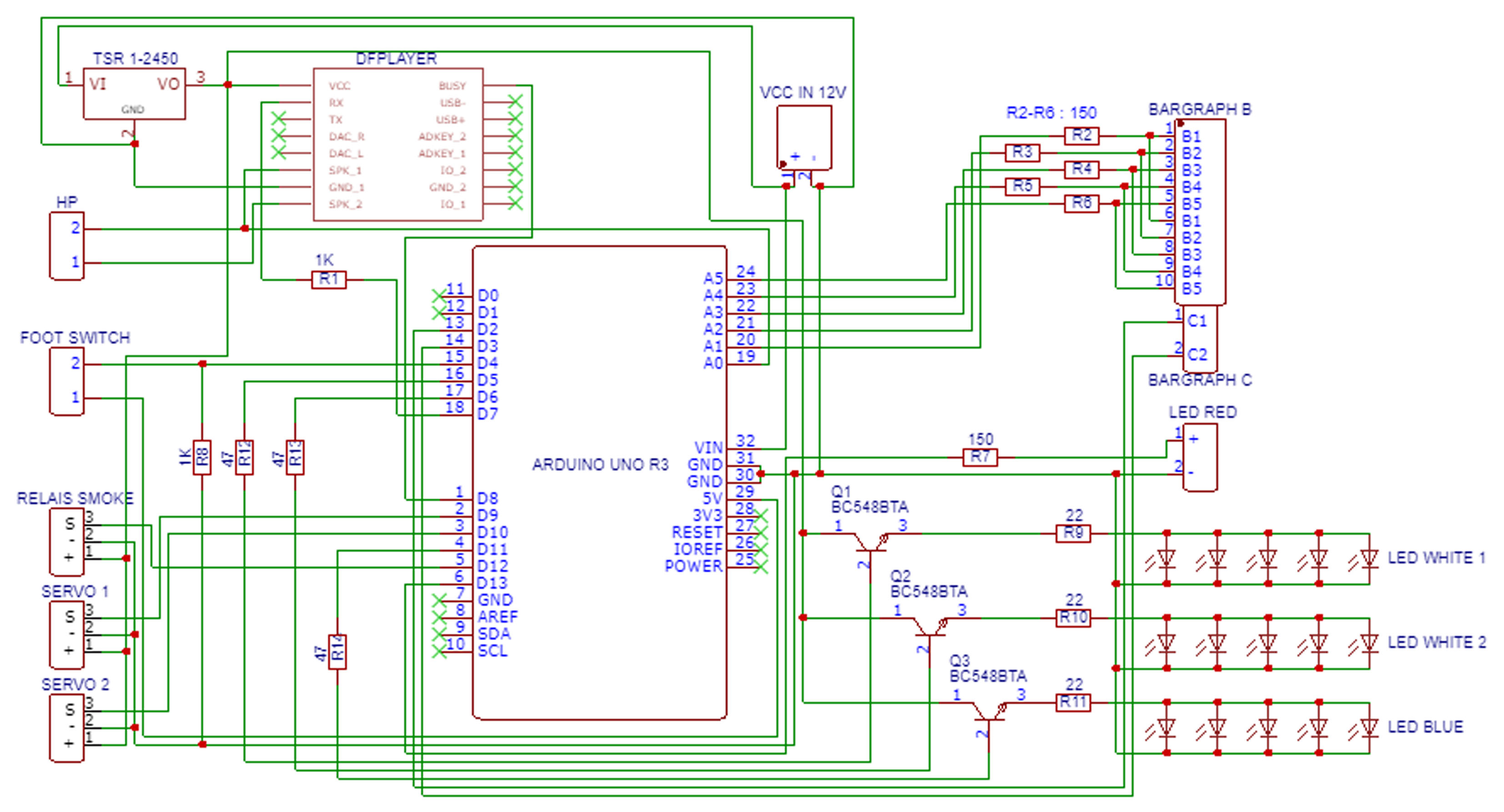Image resolution: width=1504 pixels, height=812 pixels.
Task: Click the TSR 1-2450 regulator block
Action: [x=134, y=93]
